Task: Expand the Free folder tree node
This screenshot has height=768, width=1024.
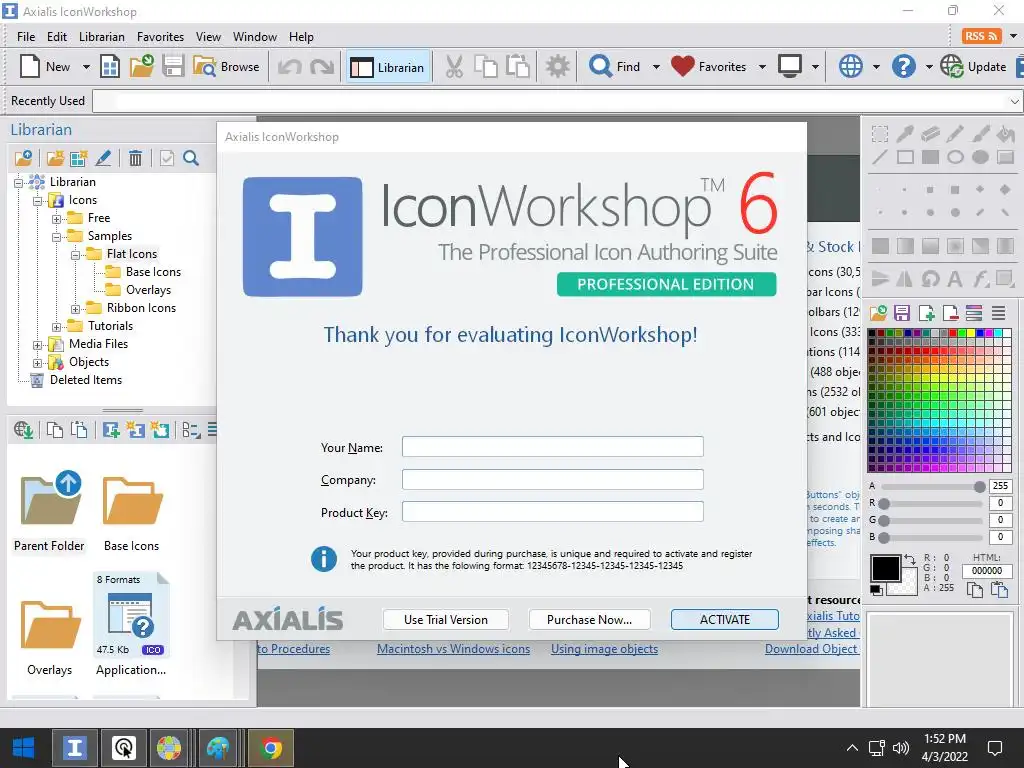Action: pyautogui.click(x=57, y=219)
